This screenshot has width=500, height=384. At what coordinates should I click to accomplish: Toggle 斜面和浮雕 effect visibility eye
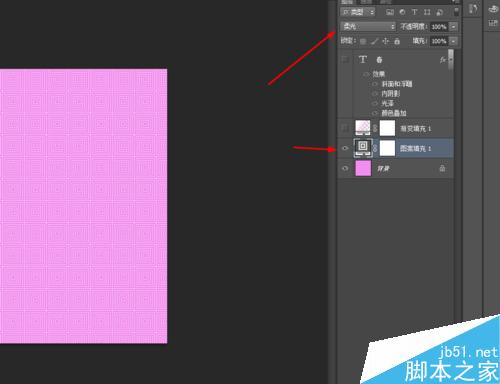coord(375,84)
